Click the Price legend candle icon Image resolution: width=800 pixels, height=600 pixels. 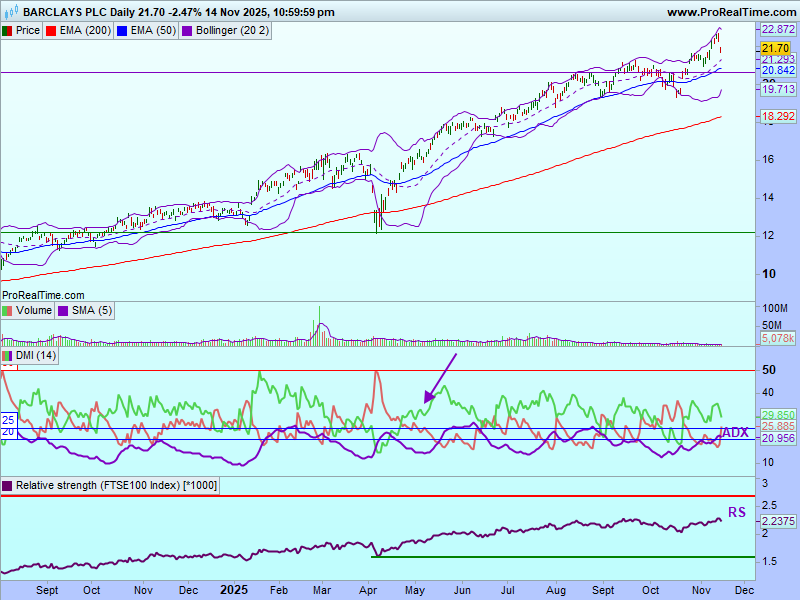point(8,31)
